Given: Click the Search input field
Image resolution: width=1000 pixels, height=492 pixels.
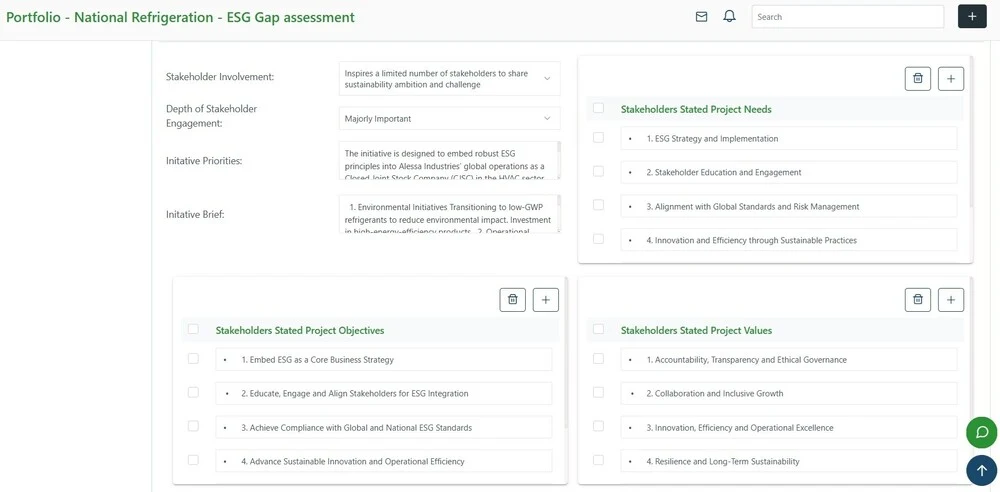Looking at the screenshot, I should pyautogui.click(x=847, y=17).
